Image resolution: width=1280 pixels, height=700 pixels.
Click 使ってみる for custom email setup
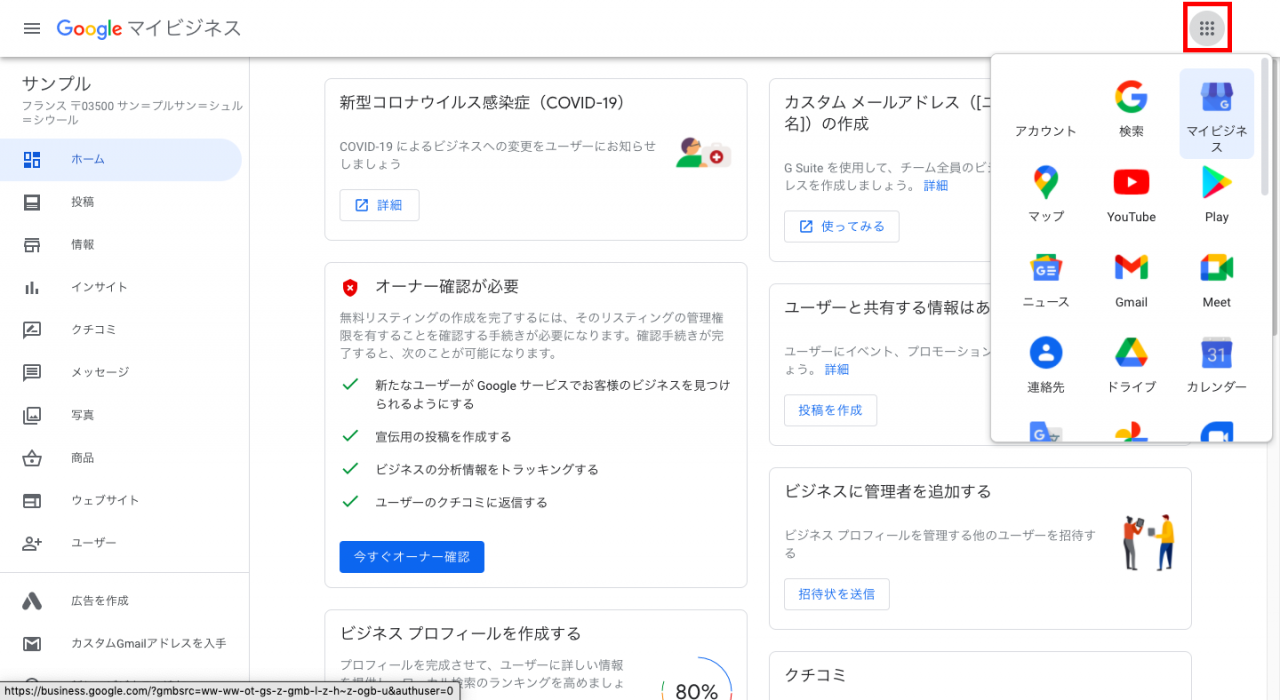point(841,226)
